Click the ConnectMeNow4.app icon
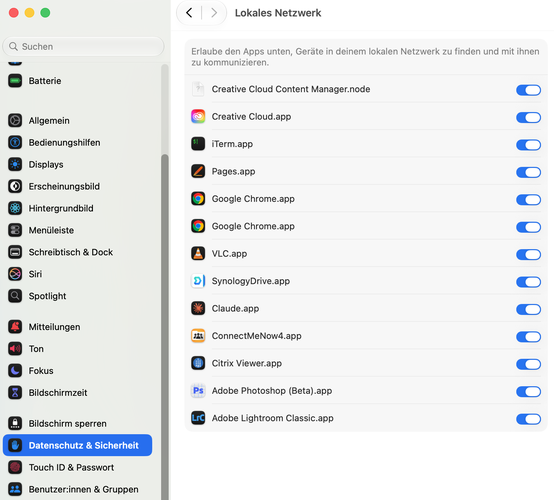The height and width of the screenshot is (500, 554). coord(198,336)
